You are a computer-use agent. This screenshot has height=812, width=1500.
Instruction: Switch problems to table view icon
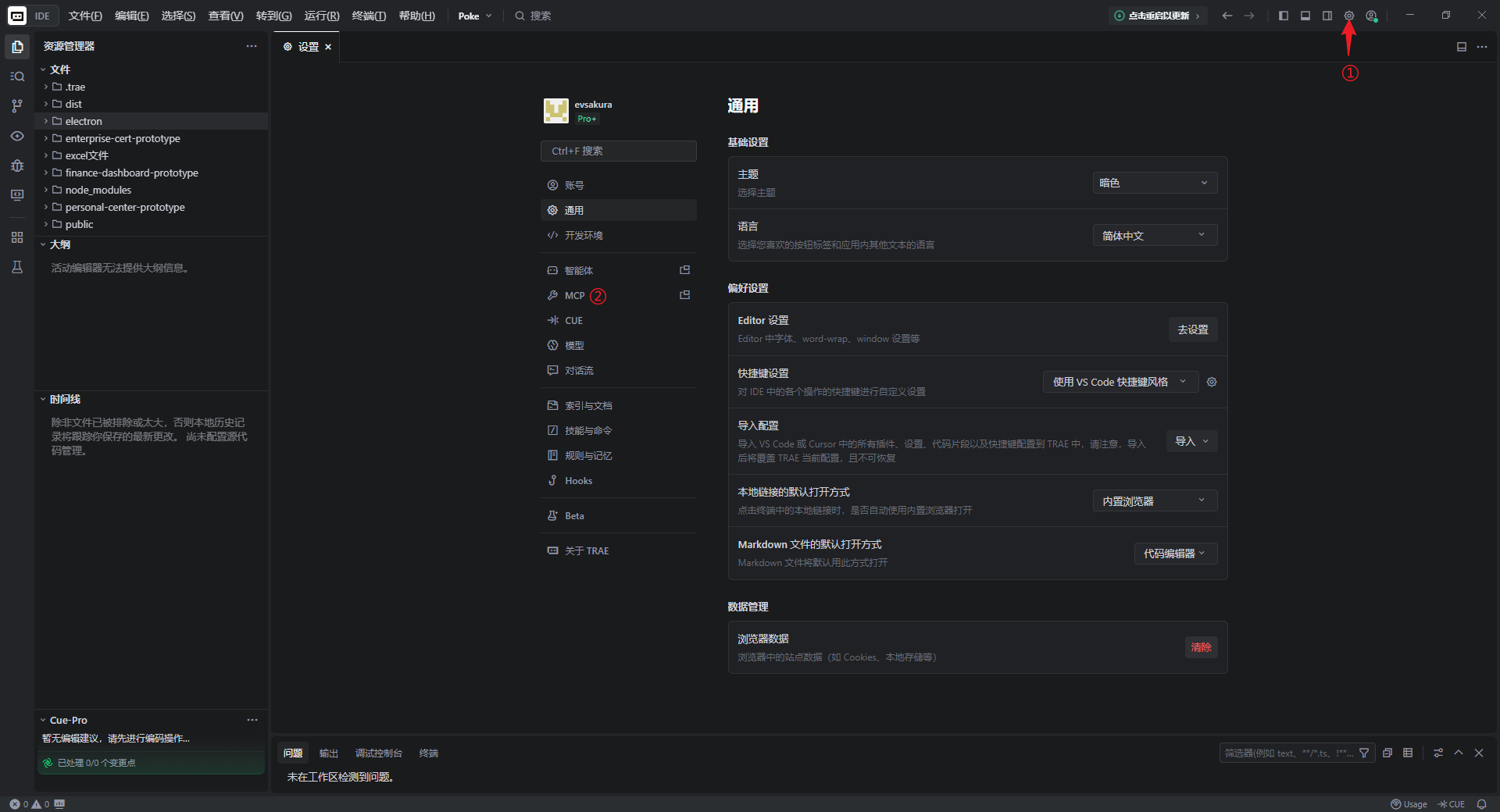1408,753
